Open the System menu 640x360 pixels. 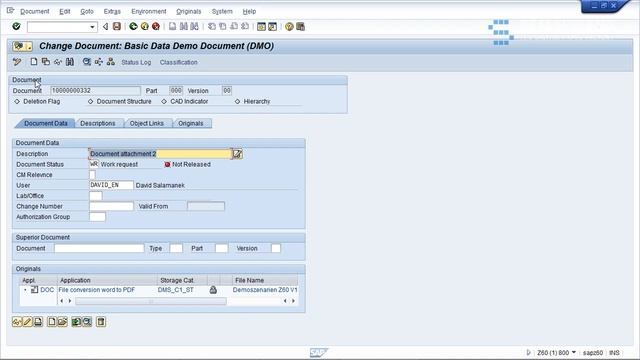(x=222, y=11)
